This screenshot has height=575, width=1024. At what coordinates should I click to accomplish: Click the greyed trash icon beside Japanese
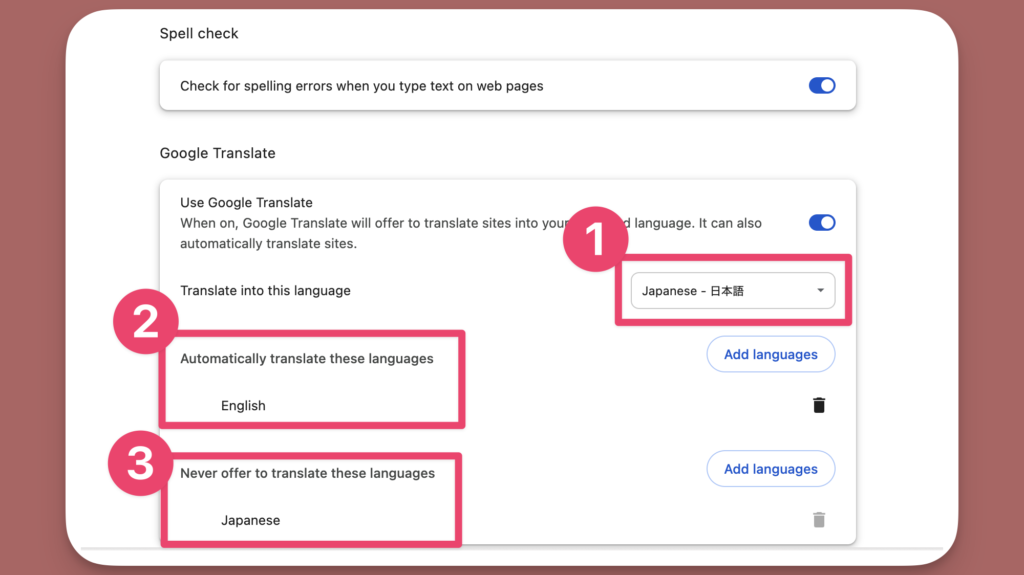[819, 520]
